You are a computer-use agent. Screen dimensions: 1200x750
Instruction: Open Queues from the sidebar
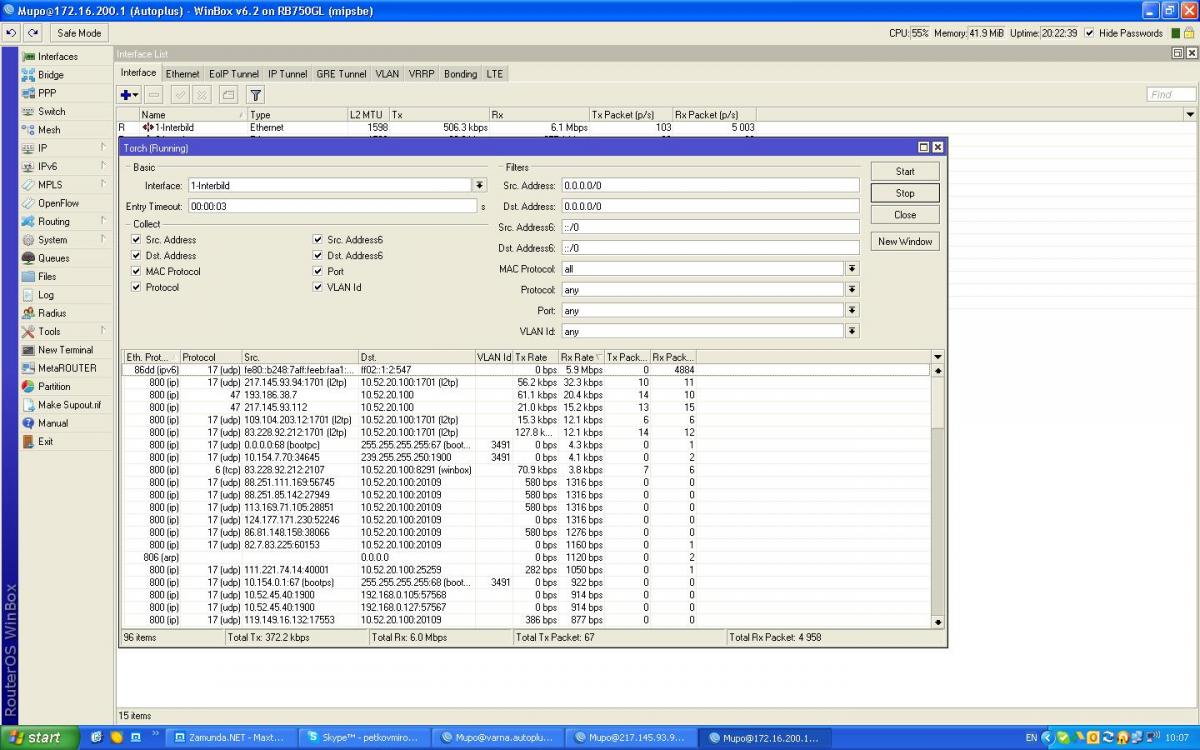53,258
